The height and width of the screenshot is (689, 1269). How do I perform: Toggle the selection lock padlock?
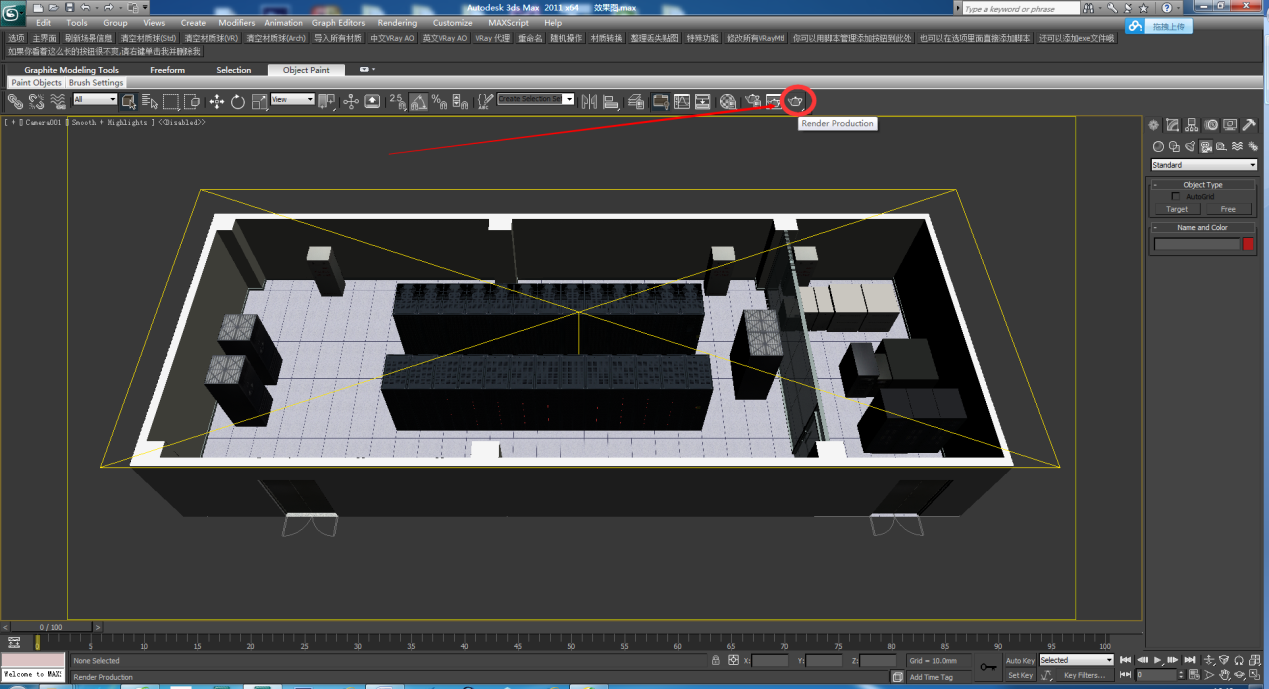(715, 660)
